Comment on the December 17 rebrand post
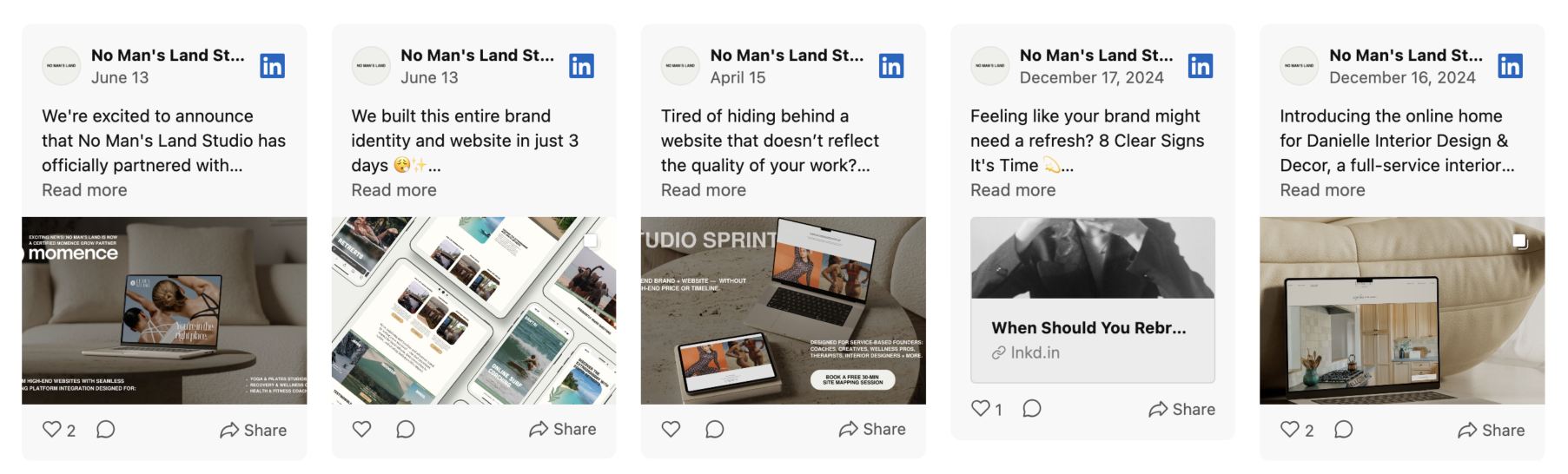This screenshot has width=1568, height=474. (1032, 408)
